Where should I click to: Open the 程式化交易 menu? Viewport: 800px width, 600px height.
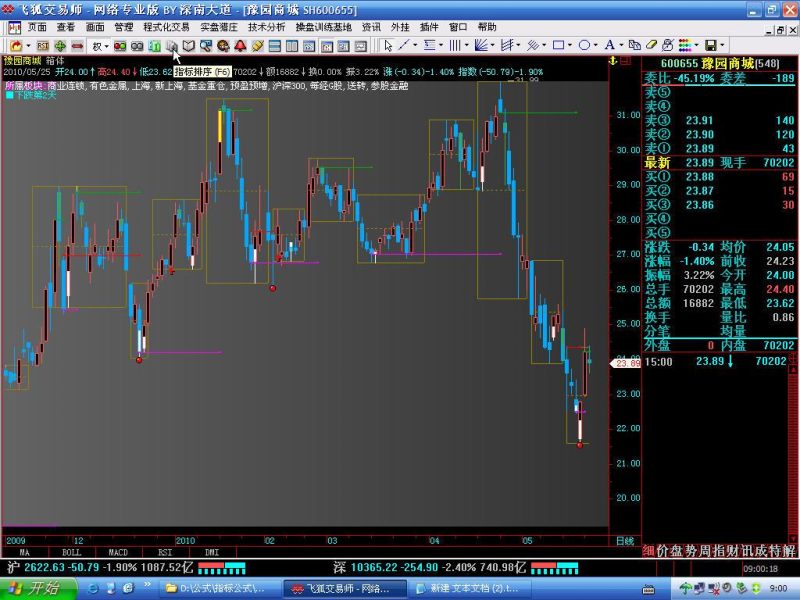[x=166, y=27]
